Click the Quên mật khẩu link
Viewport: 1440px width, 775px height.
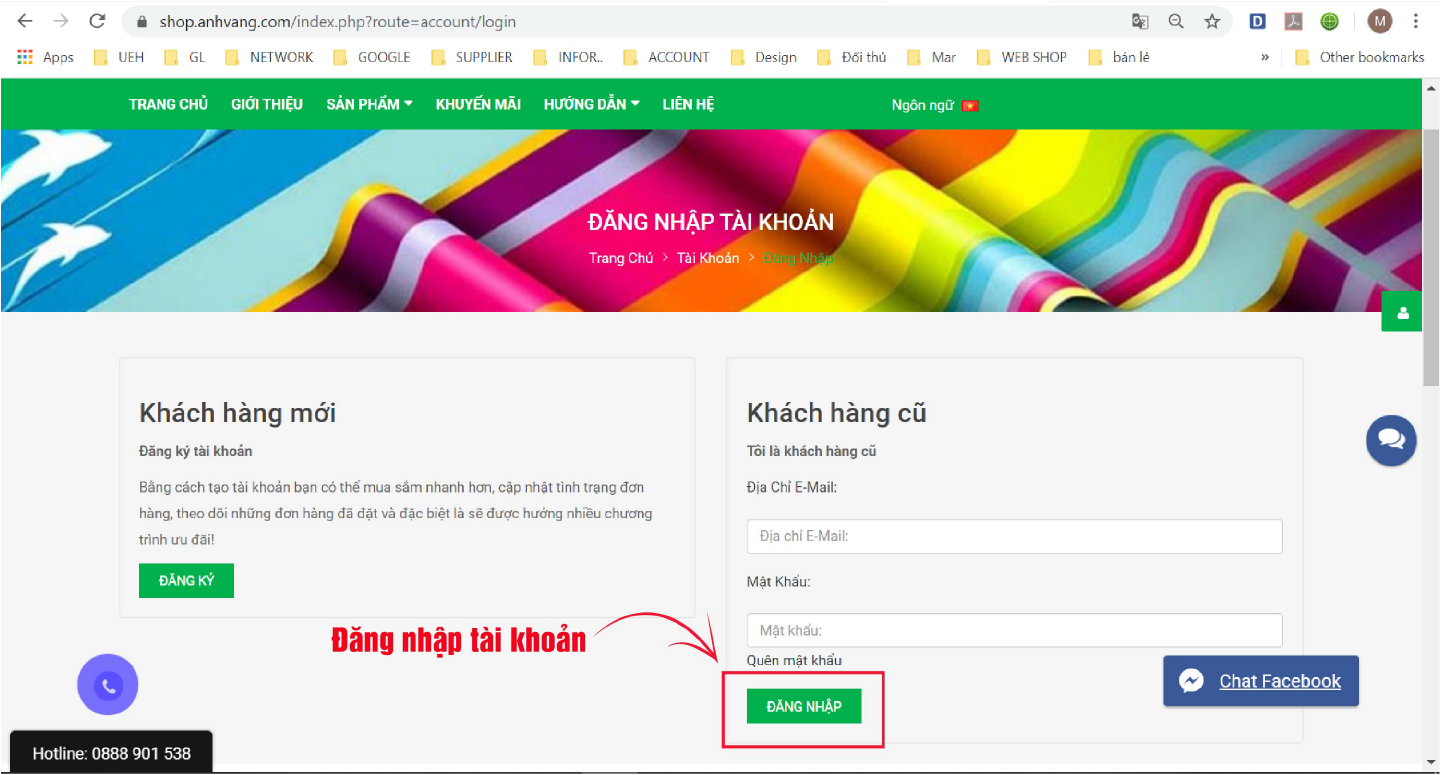794,660
